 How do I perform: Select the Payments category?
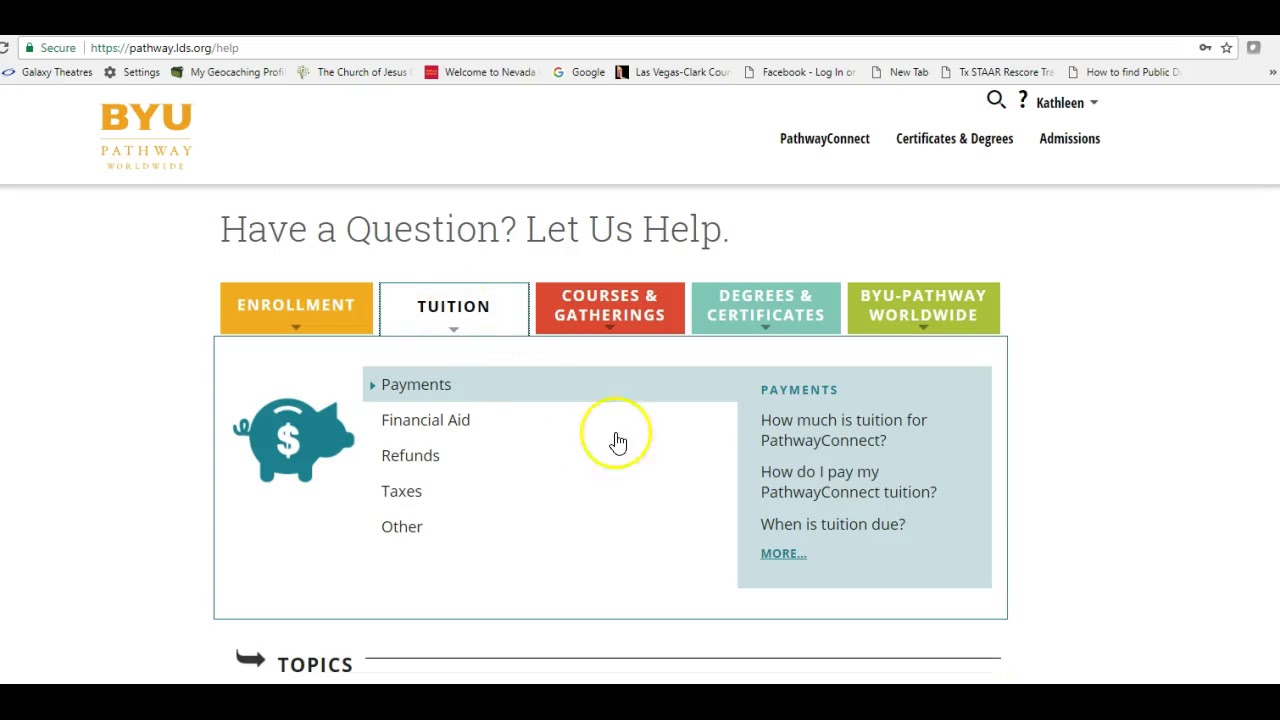416,385
